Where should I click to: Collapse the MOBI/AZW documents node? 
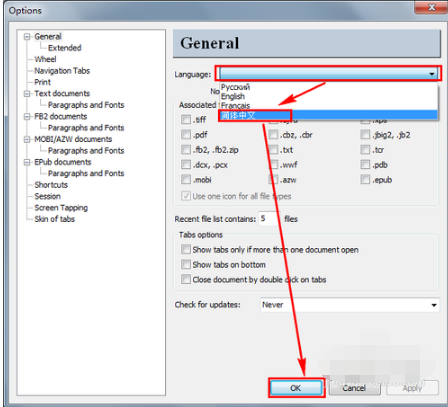[27, 139]
